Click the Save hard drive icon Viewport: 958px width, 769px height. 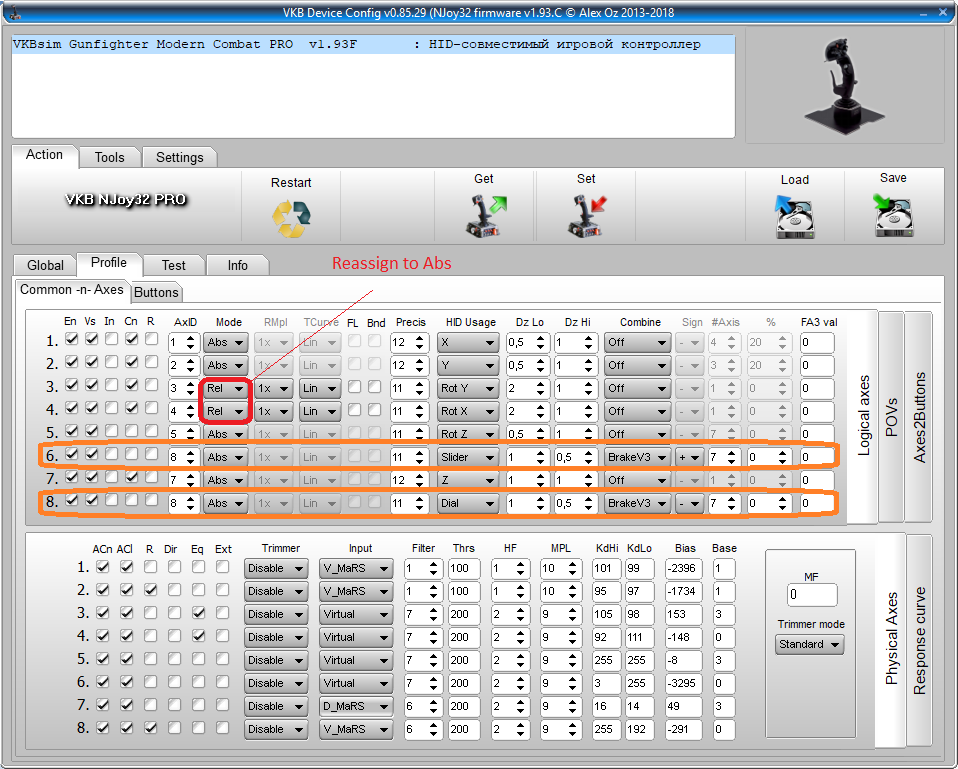point(893,215)
